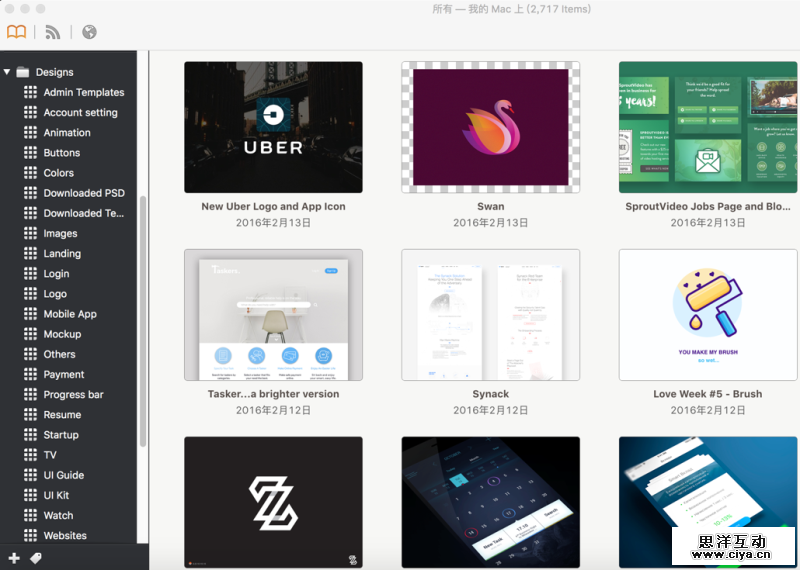Click the Designs folder icon
This screenshot has width=800, height=570.
(22, 72)
